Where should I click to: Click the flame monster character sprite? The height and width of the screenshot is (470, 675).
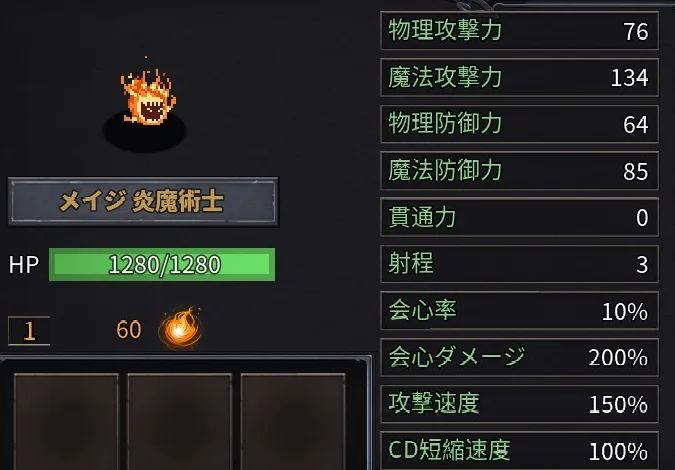click(x=149, y=97)
